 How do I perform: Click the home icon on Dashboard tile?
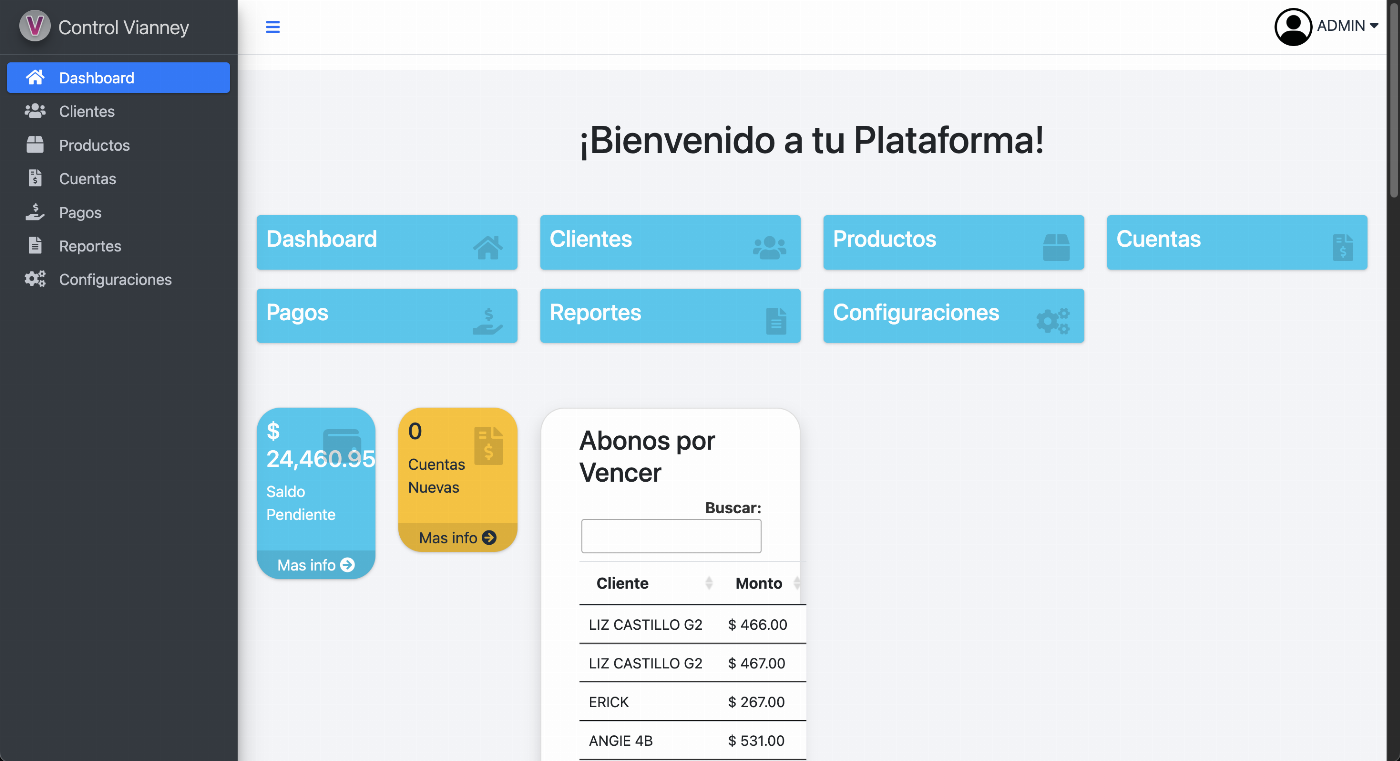[488, 247]
